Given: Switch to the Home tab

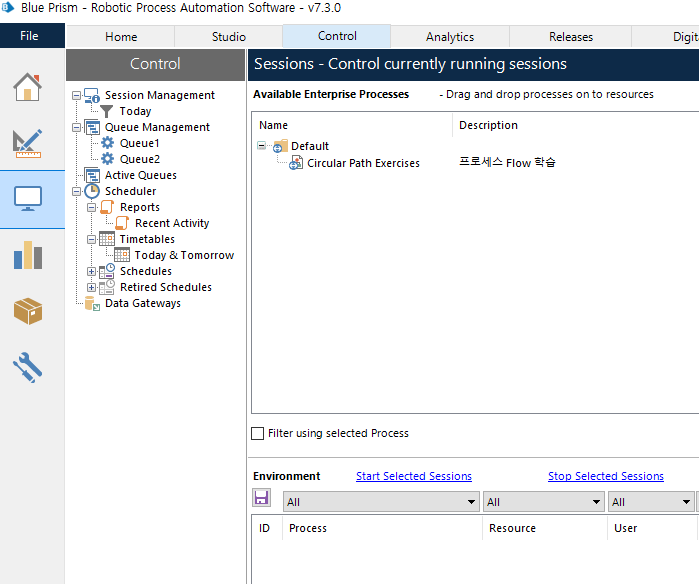Looking at the screenshot, I should 121,37.
